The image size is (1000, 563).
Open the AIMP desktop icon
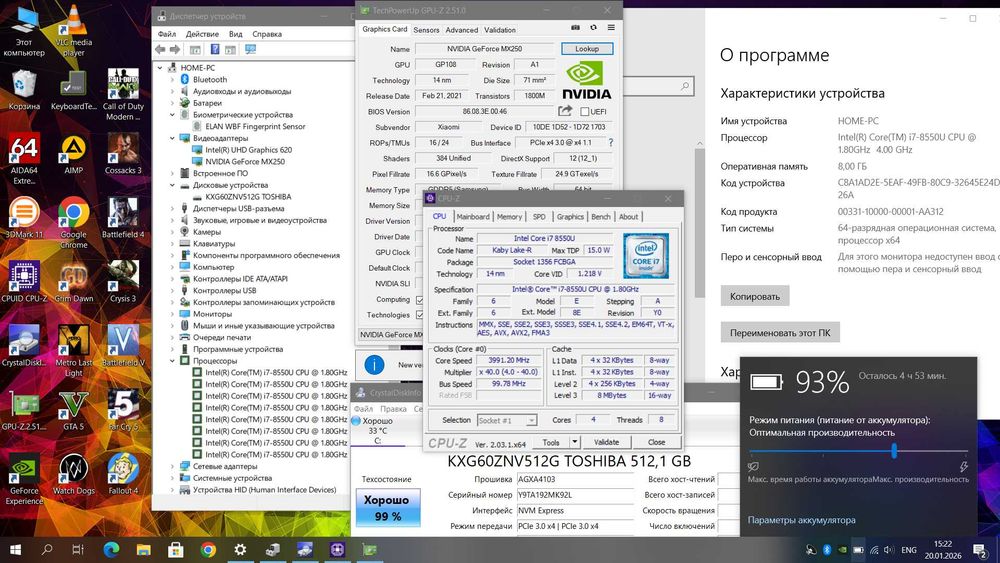tap(73, 153)
